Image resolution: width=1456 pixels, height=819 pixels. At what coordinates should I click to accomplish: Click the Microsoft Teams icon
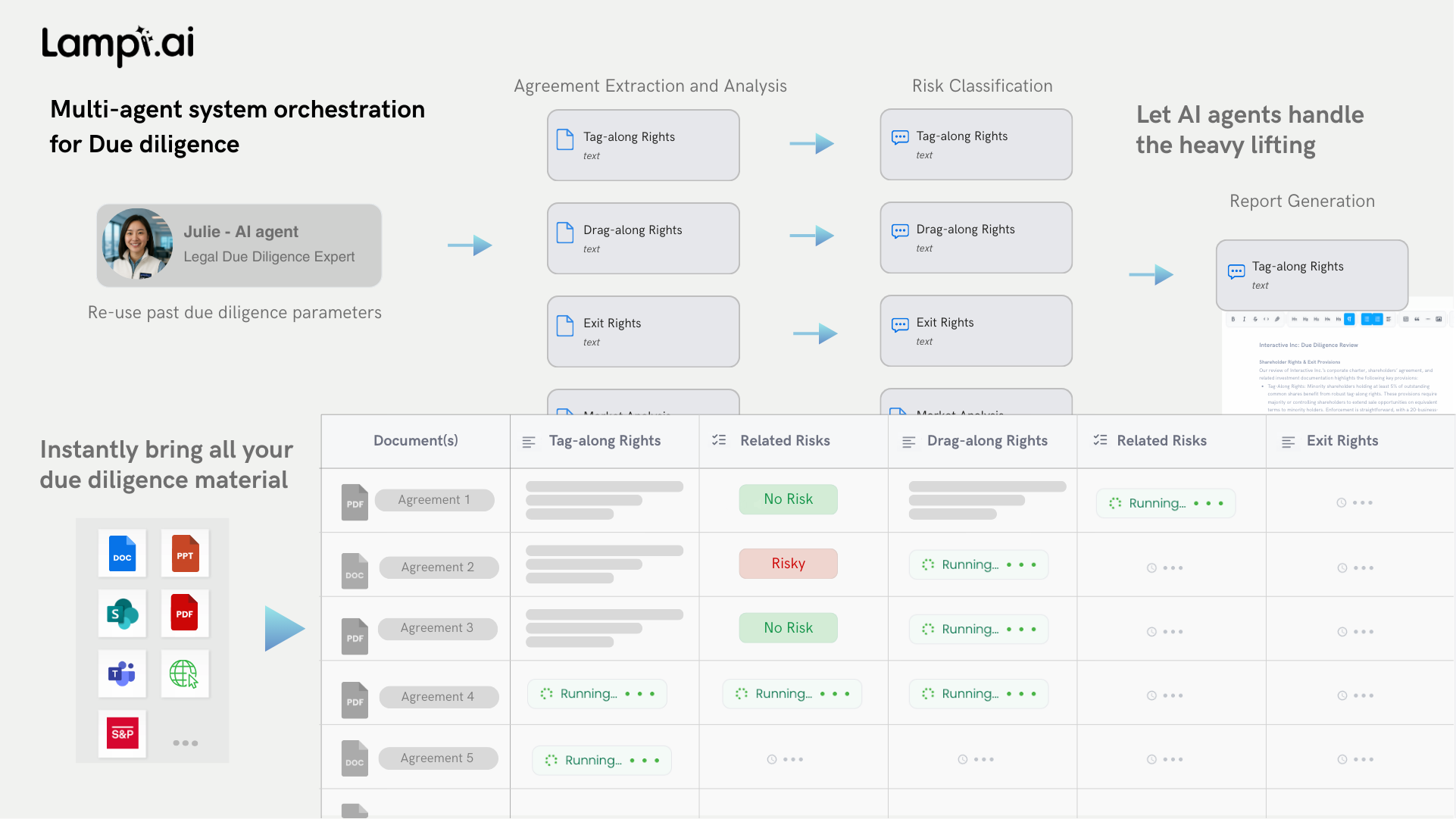pyautogui.click(x=122, y=673)
